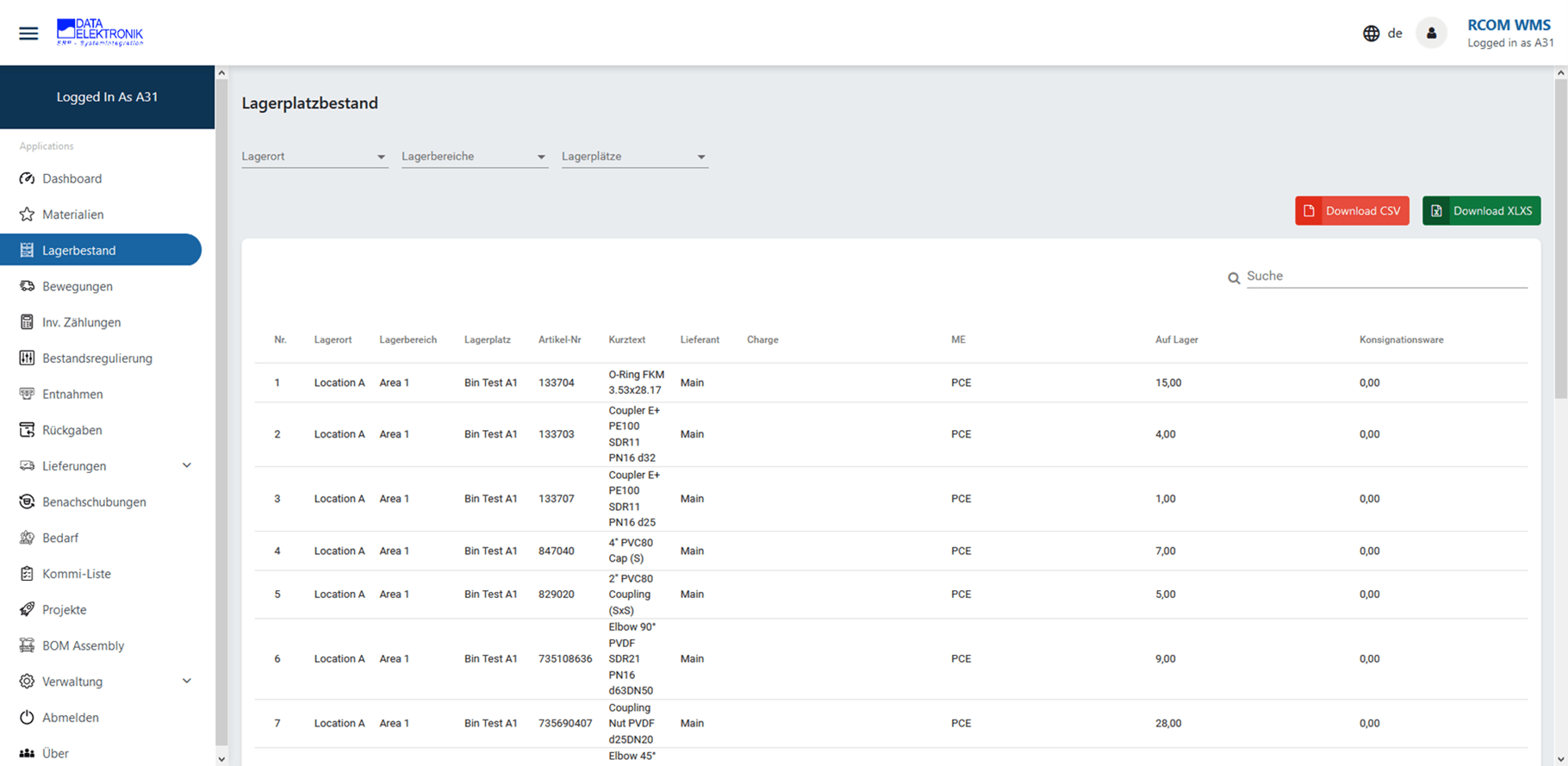This screenshot has width=1568, height=766.
Task: Go to Inv. Zählungen menu item
Action: click(x=81, y=322)
